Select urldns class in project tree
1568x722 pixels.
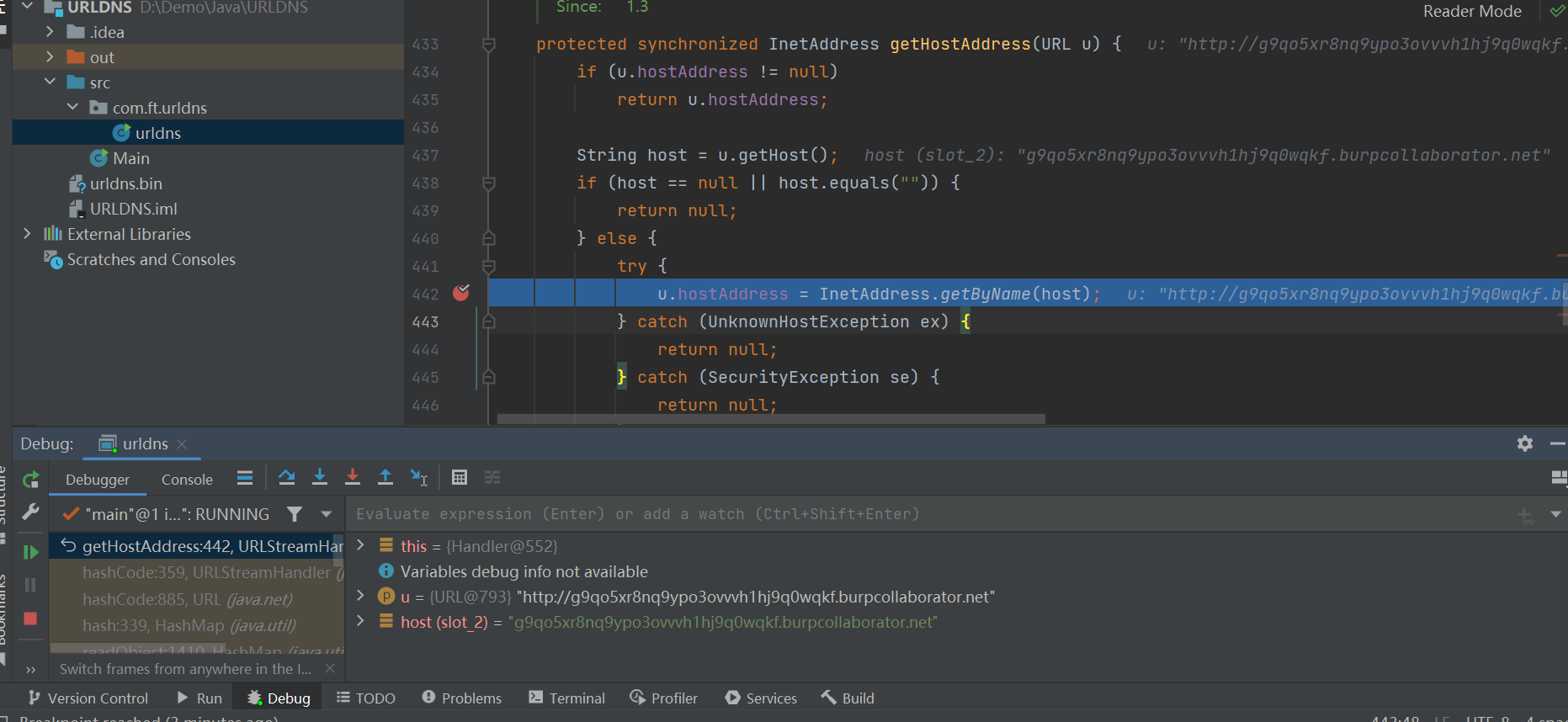(157, 133)
